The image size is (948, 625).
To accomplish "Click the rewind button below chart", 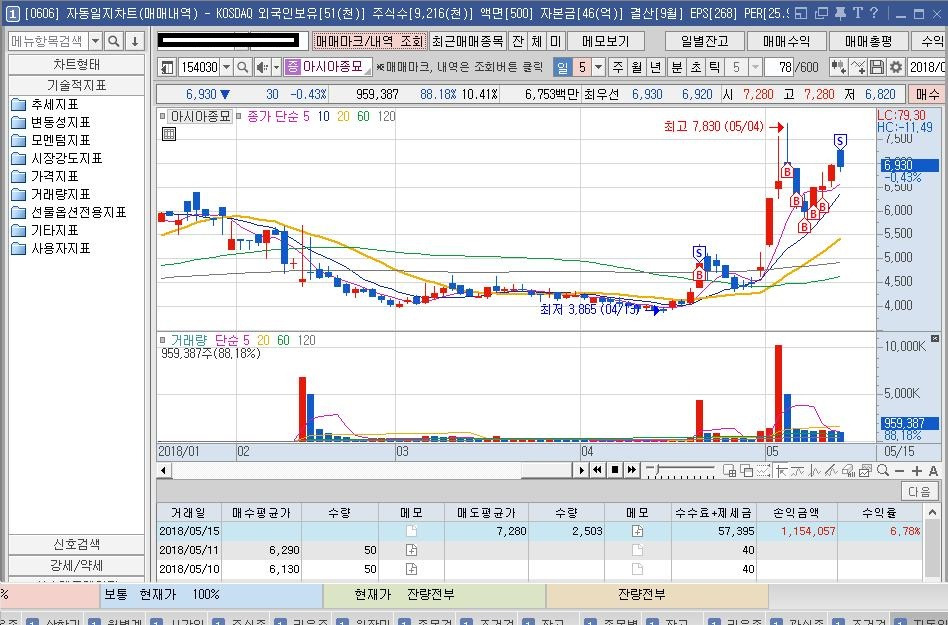I will (597, 470).
